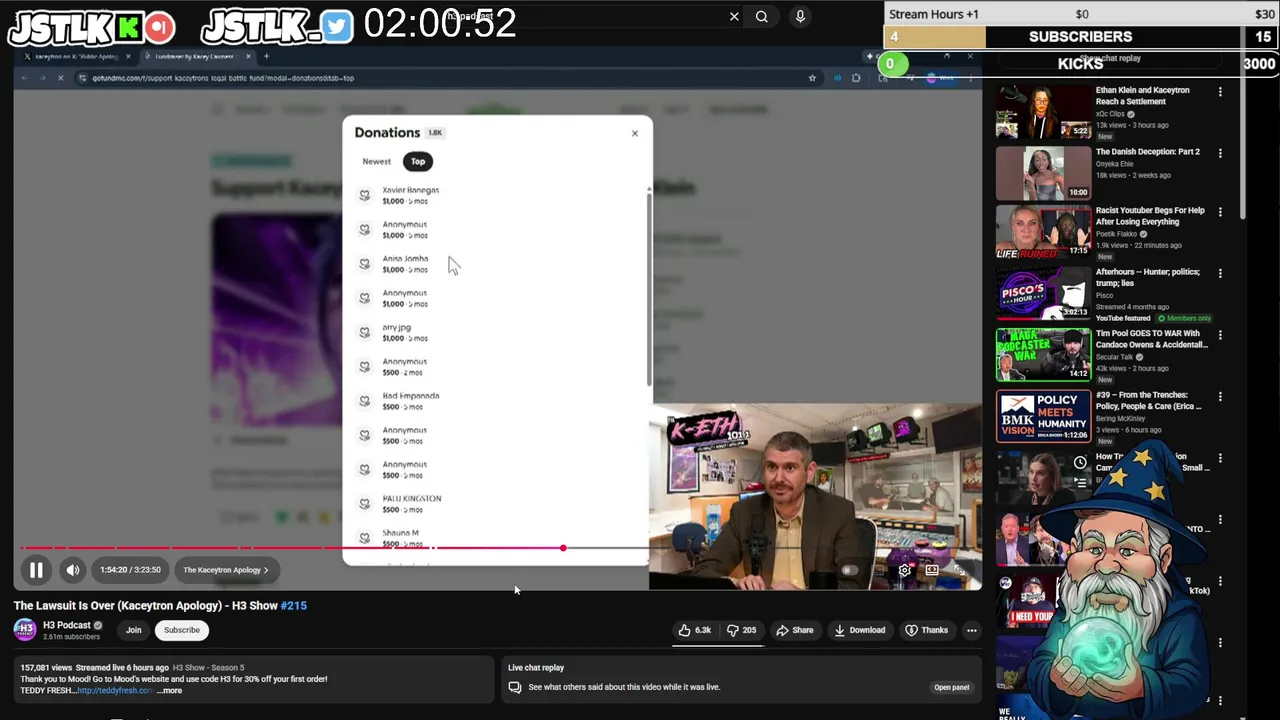Clear search text with X icon
Screen dimensions: 1280x720
[734, 16]
